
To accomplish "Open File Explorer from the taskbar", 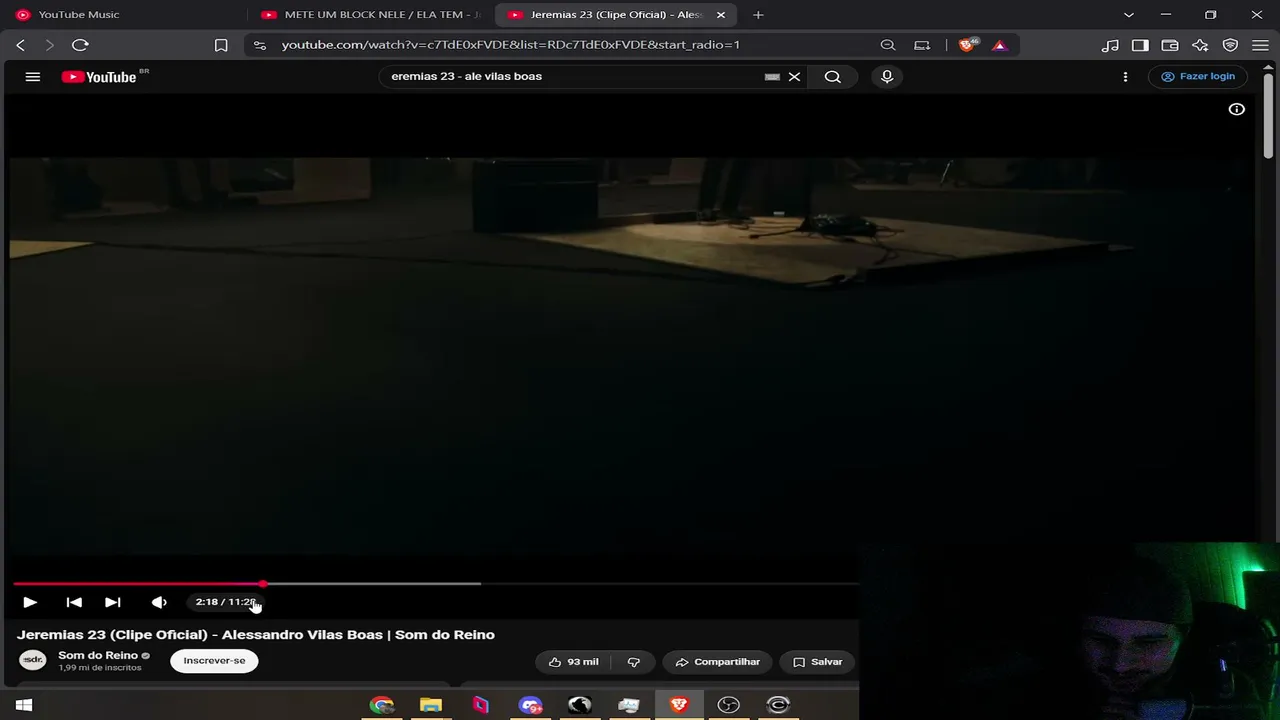I will coord(431,705).
